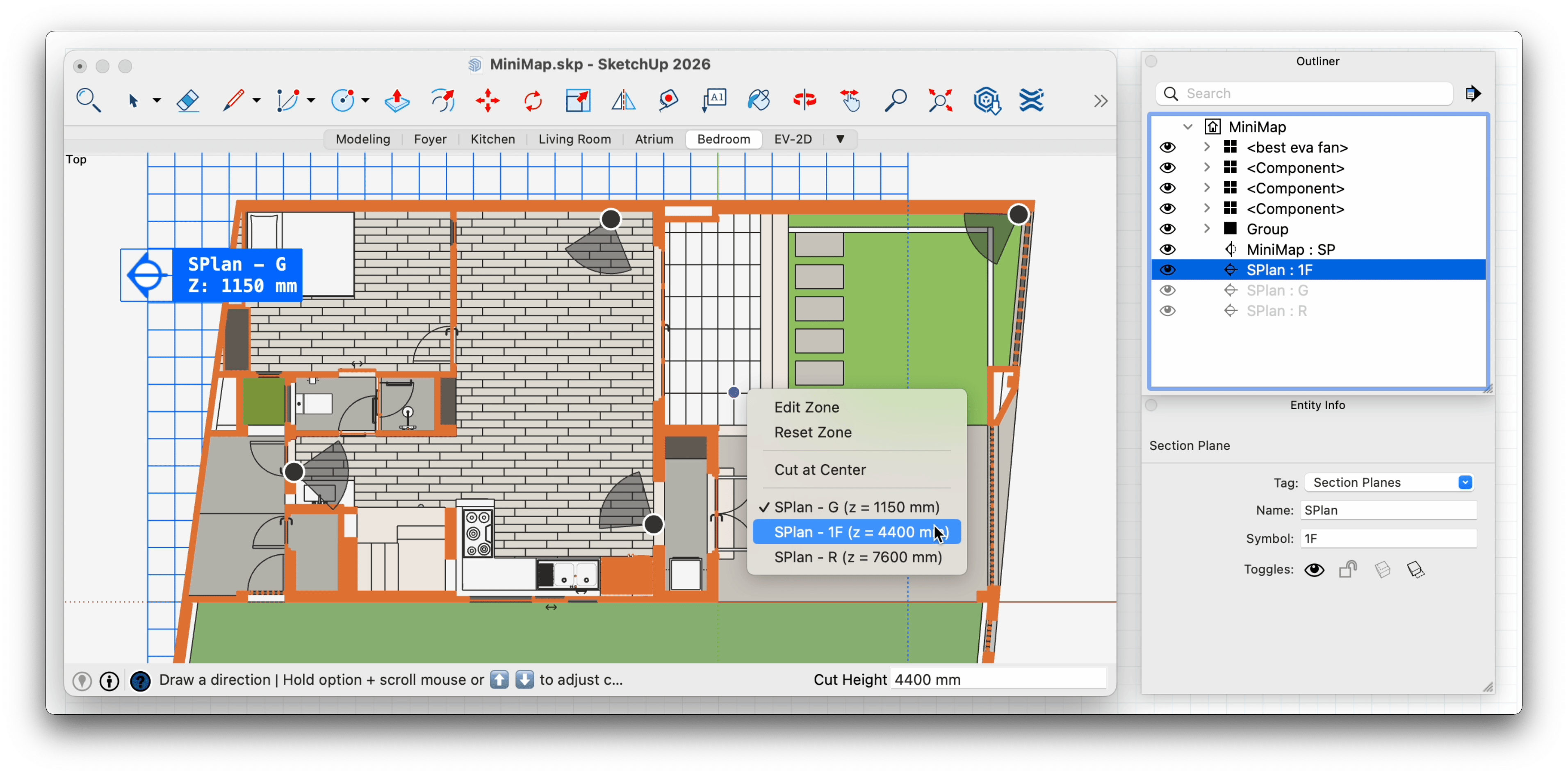
Task: Open the Tag Section Planes dropdown
Action: click(x=1465, y=482)
